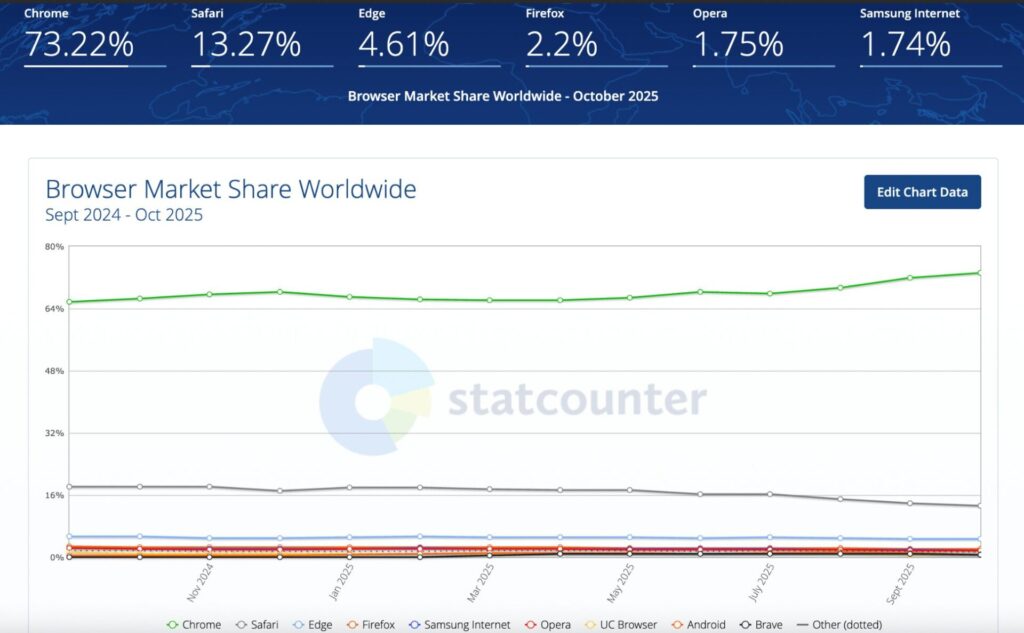Click the UC Browser legend marker
The width and height of the screenshot is (1024, 633).
tap(590, 625)
